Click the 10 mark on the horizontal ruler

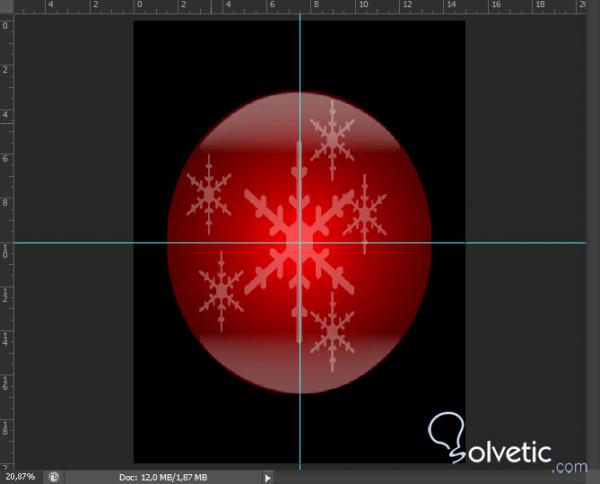pos(364,5)
